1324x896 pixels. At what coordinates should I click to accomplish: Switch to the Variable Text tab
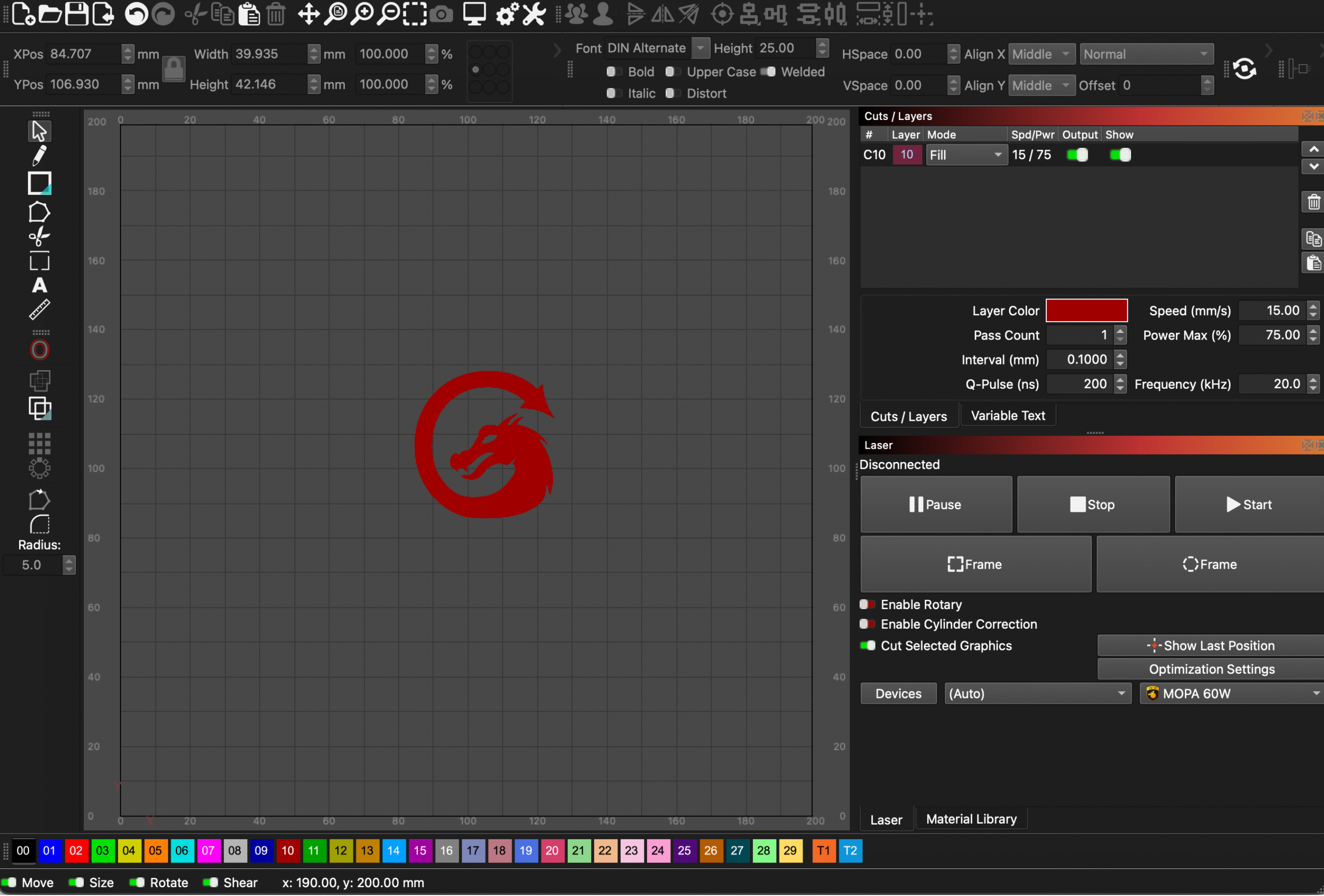coord(1008,415)
